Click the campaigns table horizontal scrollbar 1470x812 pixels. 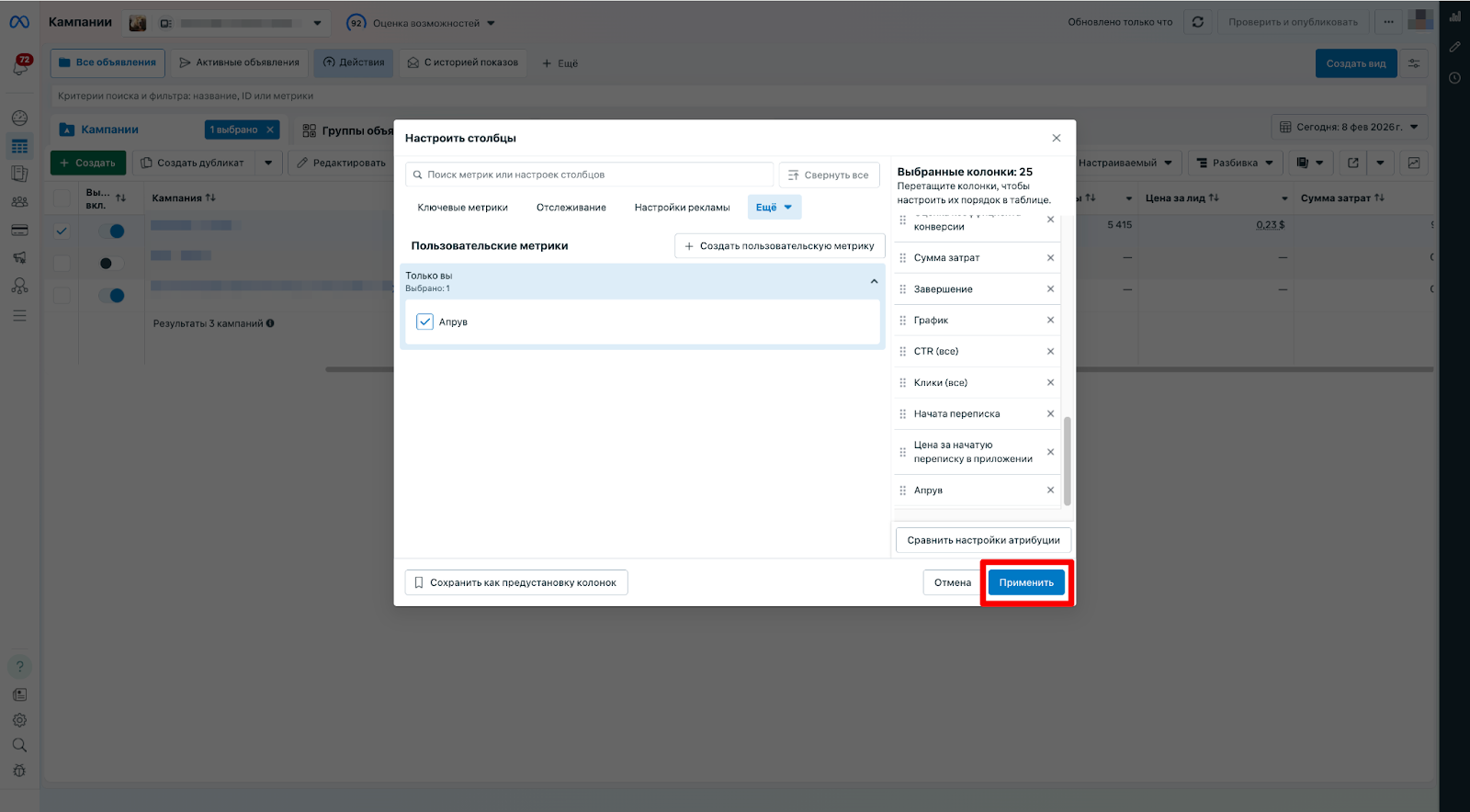click(879, 369)
